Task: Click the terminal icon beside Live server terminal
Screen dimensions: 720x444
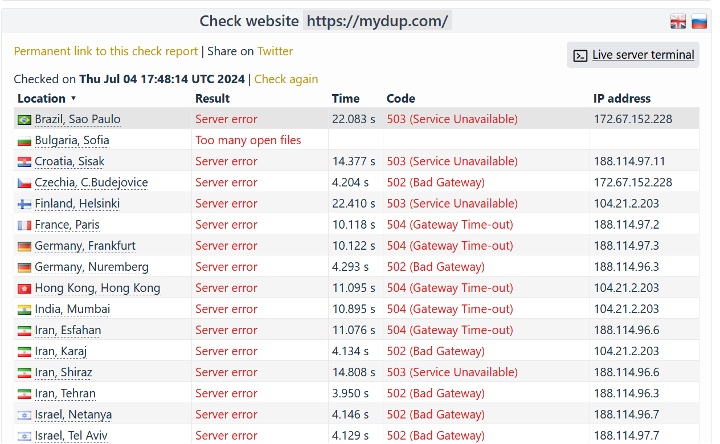Action: pyautogui.click(x=580, y=56)
